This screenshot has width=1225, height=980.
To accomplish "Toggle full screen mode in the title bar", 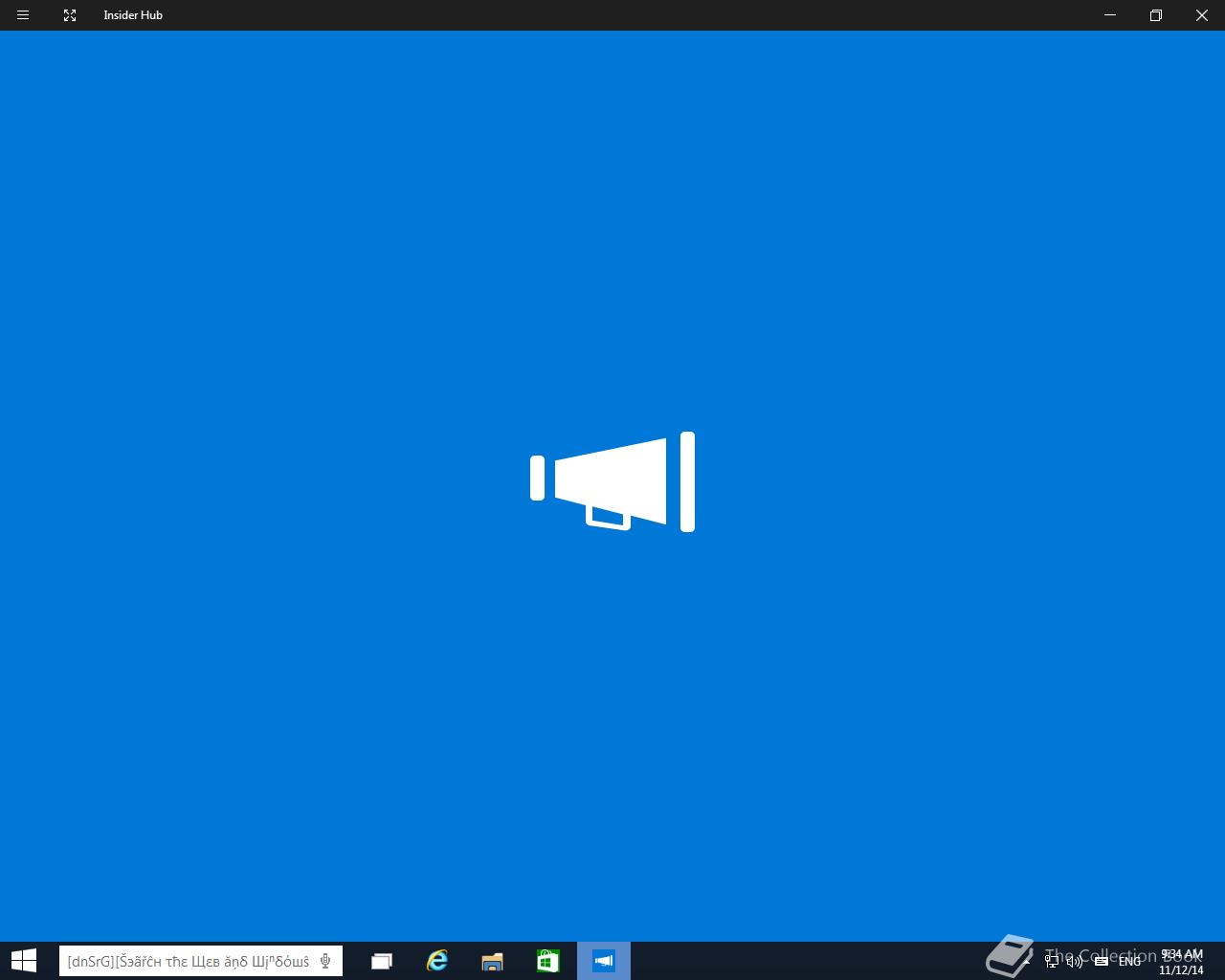I will (x=70, y=15).
